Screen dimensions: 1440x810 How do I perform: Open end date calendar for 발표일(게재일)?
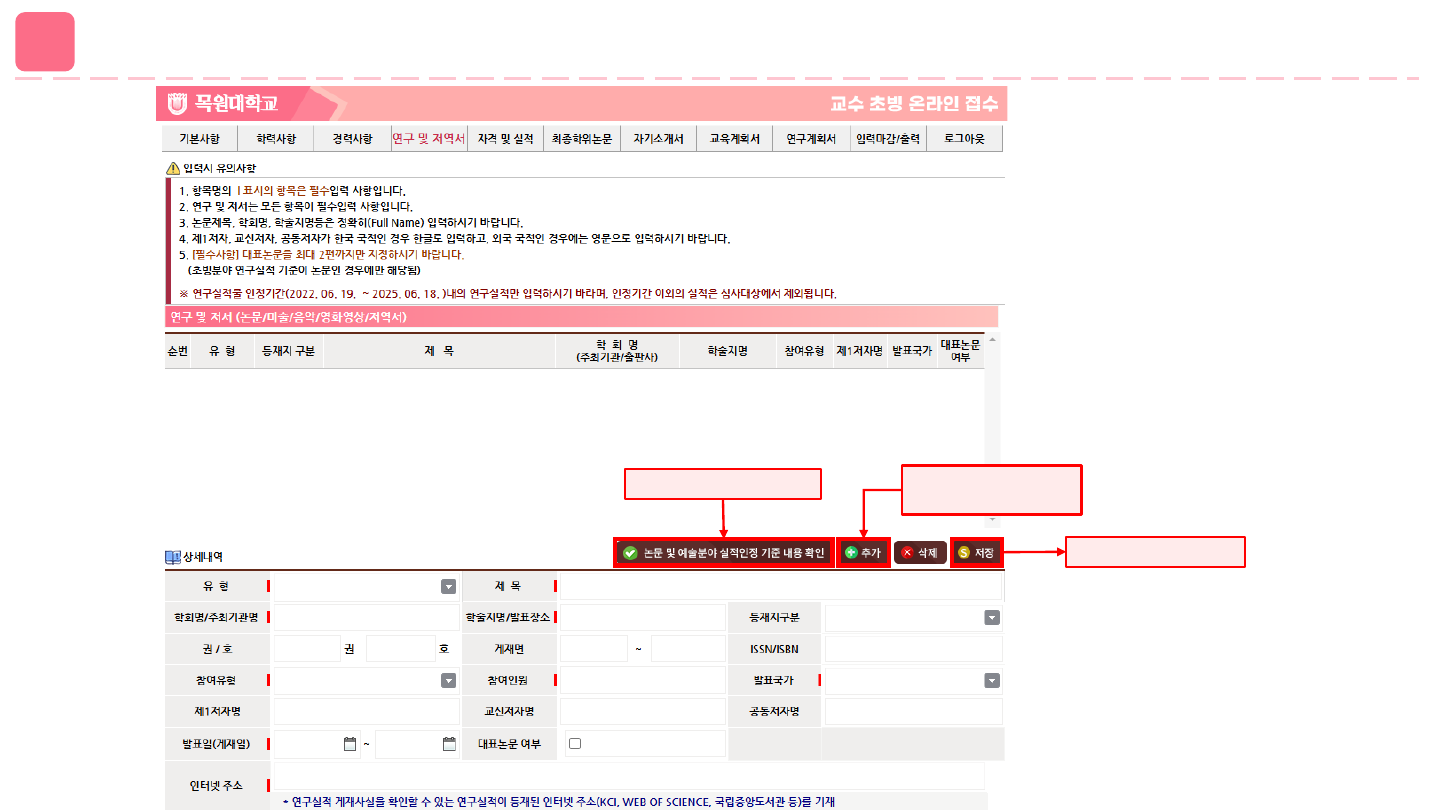449,744
